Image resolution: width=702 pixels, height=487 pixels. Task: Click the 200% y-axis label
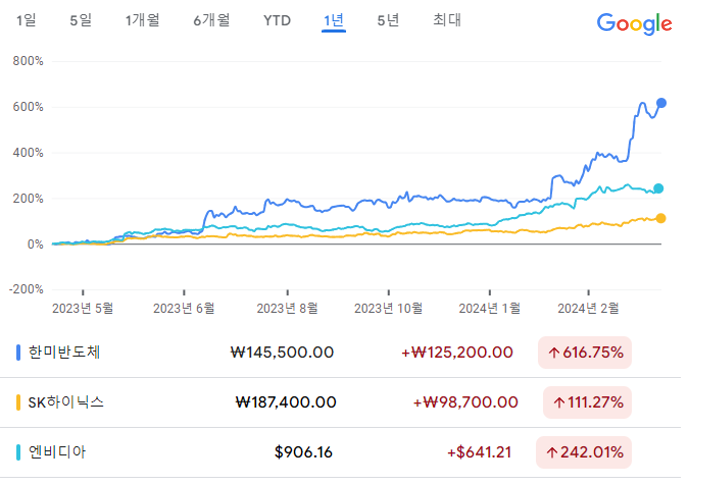click(x=28, y=199)
